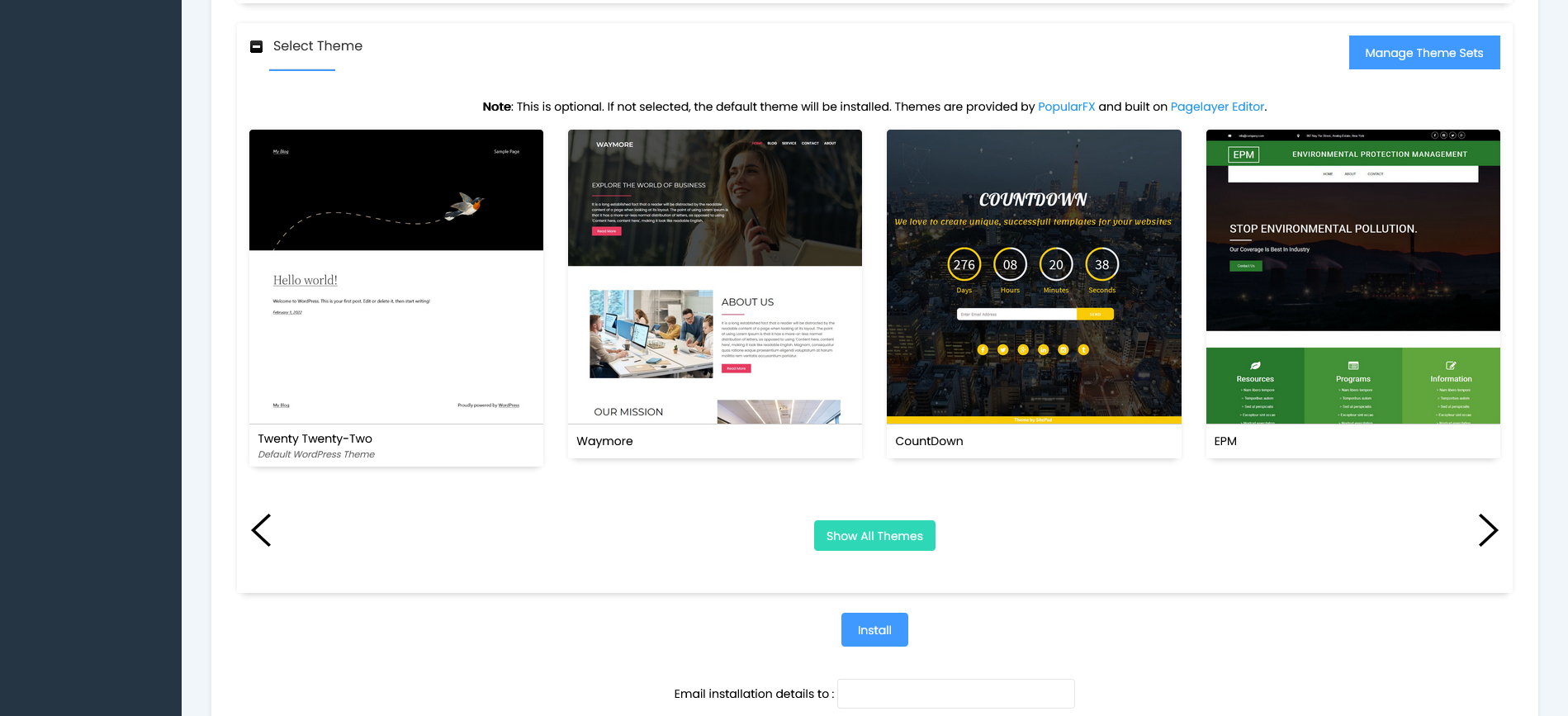Click the Information edit icon in EPM preview
The width and height of the screenshot is (1568, 716).
[x=1451, y=365]
